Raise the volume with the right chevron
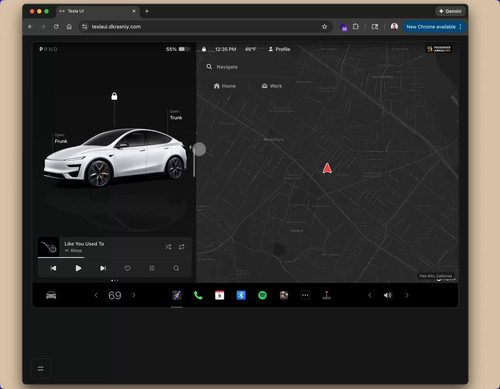500x389 pixels. tap(407, 295)
